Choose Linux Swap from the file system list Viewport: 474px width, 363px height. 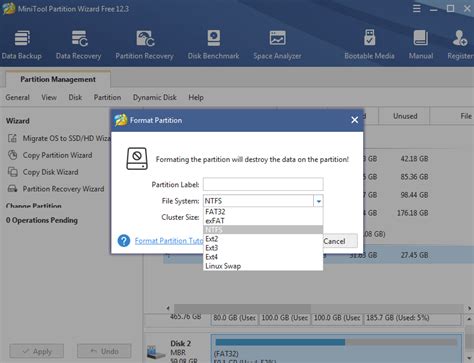[x=263, y=266]
